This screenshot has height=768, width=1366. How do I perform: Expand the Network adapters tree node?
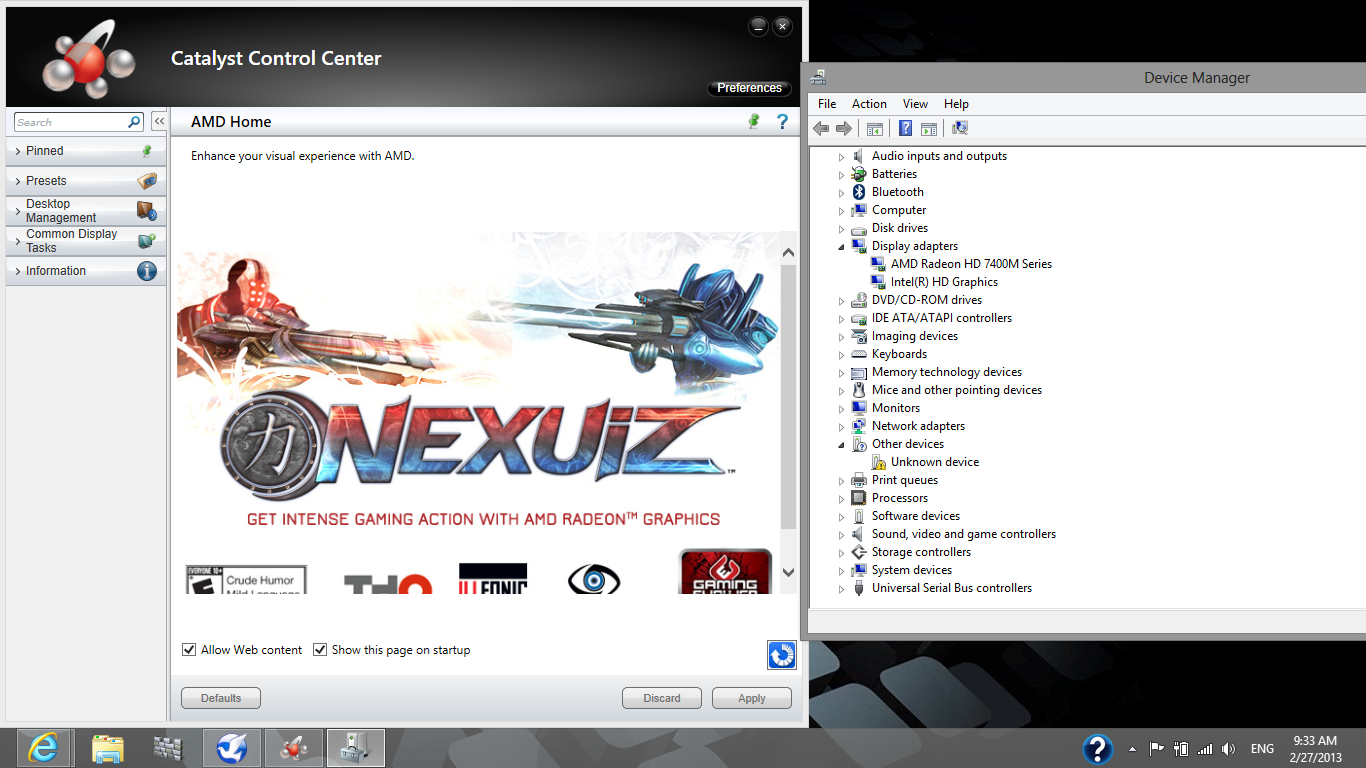click(842, 427)
